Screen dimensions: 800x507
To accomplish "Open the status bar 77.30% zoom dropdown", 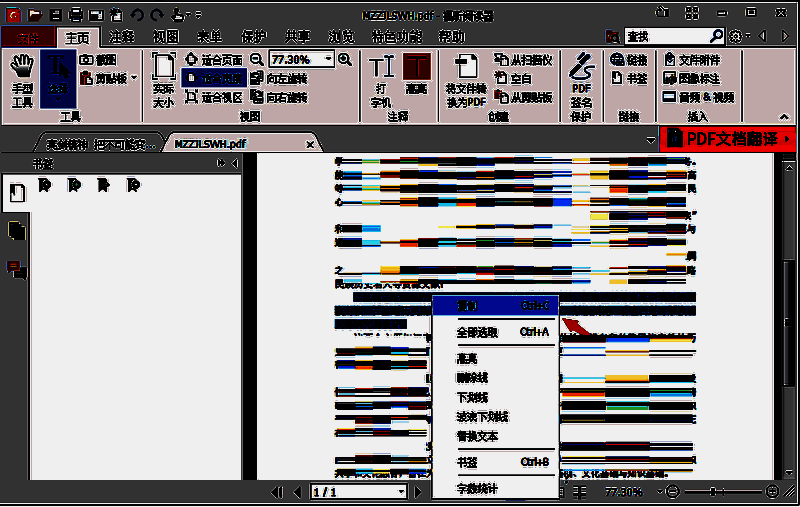I will coord(660,492).
